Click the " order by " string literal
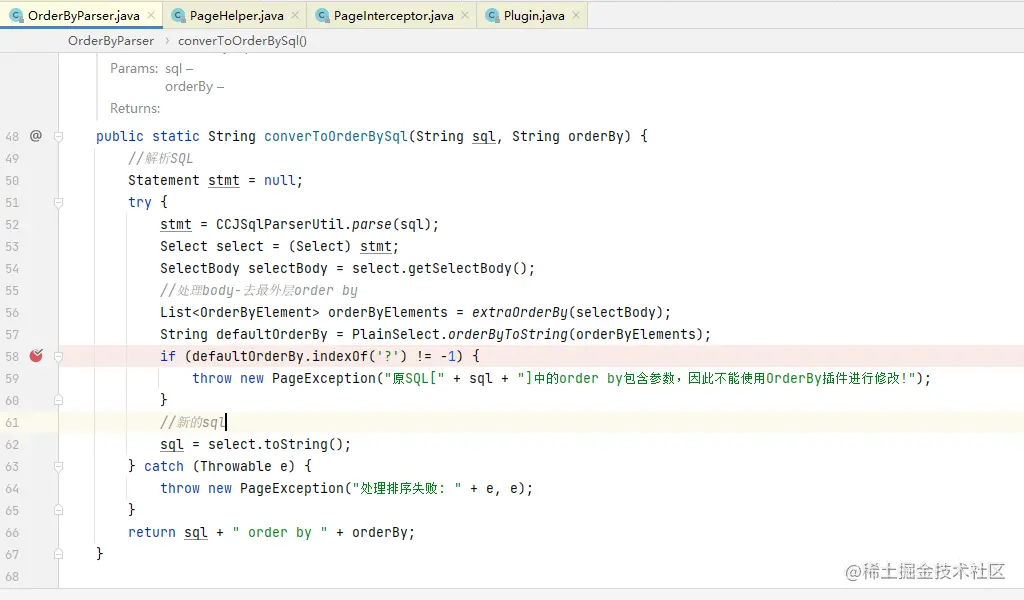Image resolution: width=1024 pixels, height=600 pixels. pos(280,533)
